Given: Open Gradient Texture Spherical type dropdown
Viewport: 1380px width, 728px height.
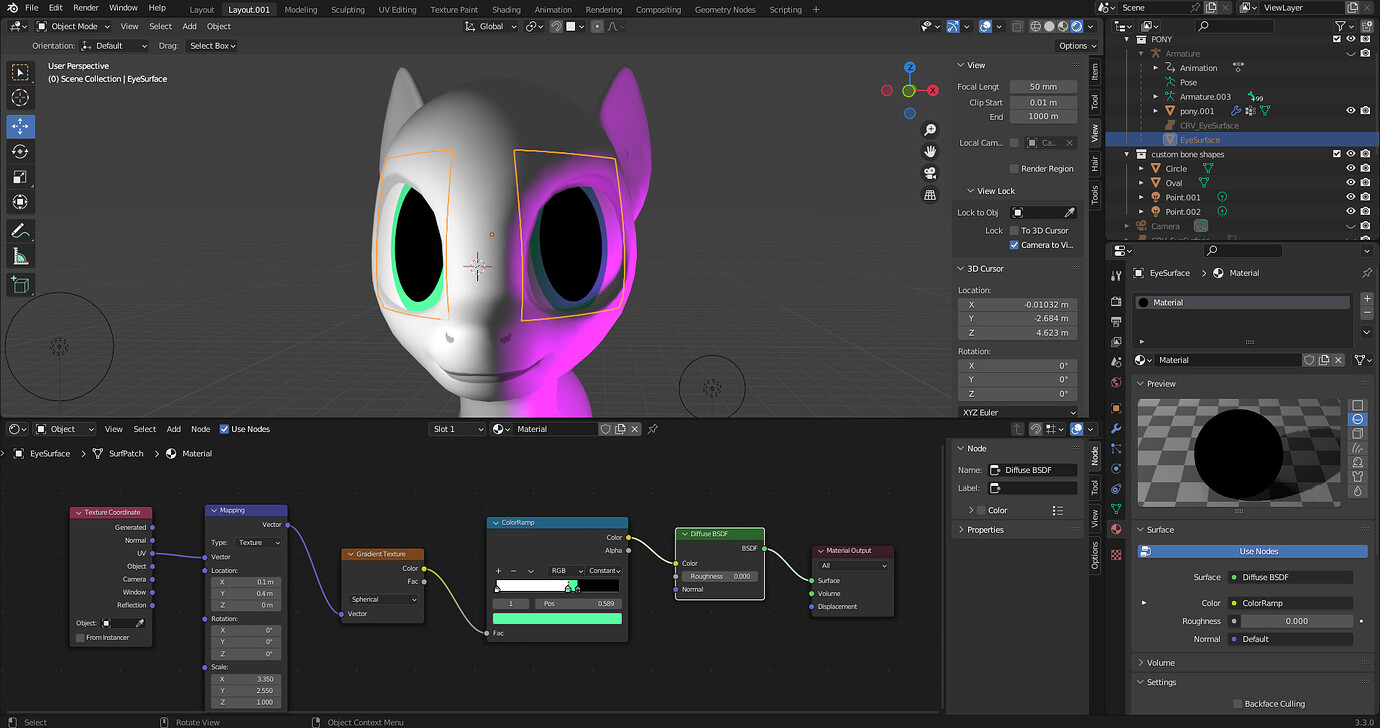Looking at the screenshot, I should pos(384,600).
